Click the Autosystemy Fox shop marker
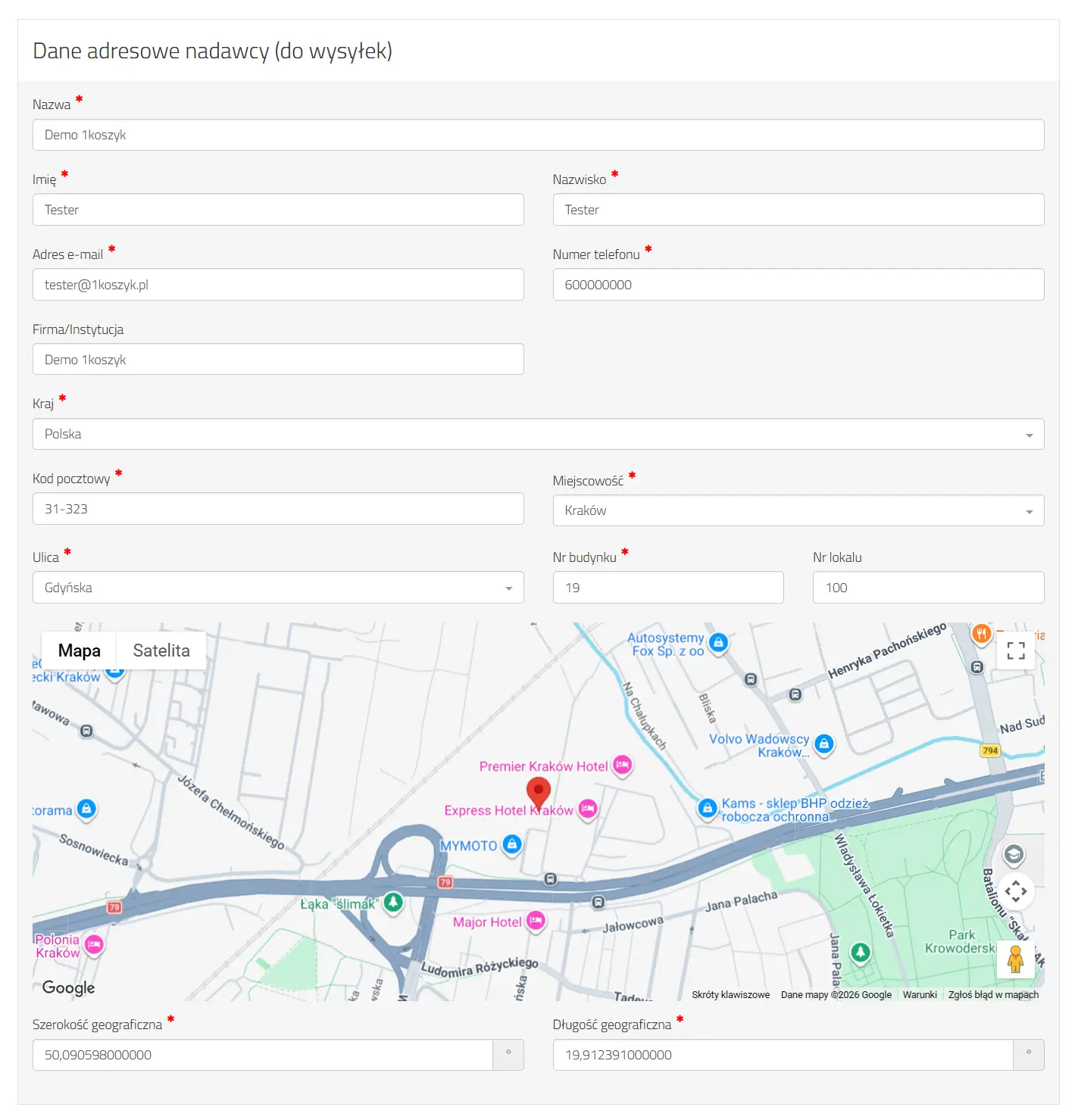The width and height of the screenshot is (1075, 1120). [x=718, y=643]
